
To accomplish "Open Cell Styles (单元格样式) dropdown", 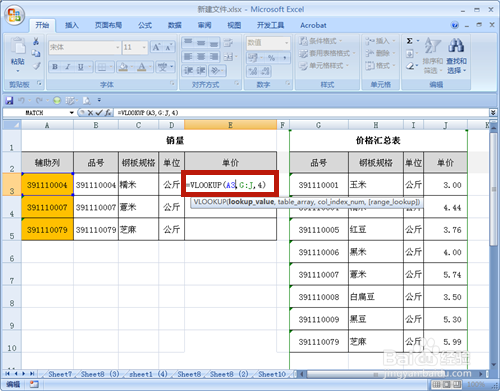I will (x=324, y=66).
